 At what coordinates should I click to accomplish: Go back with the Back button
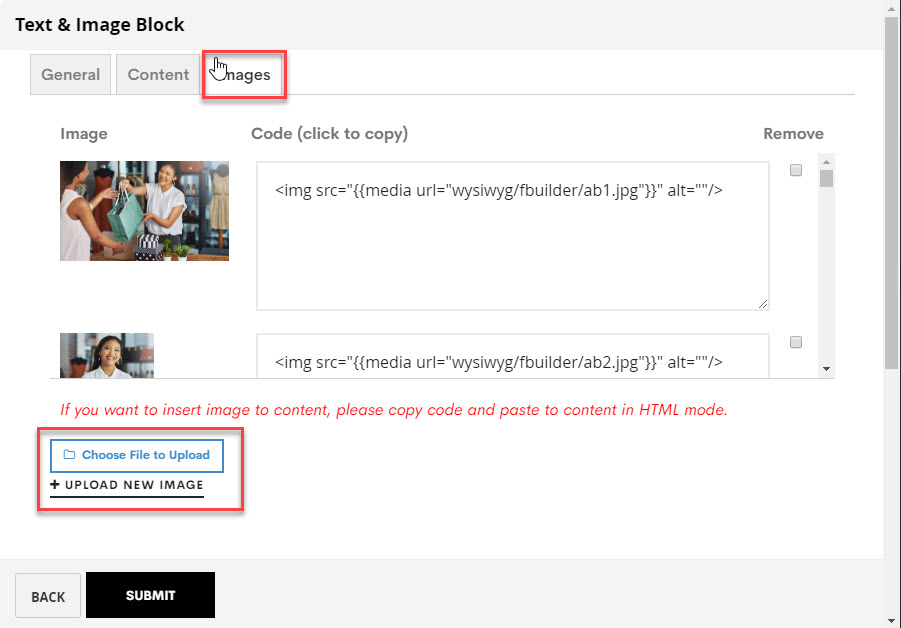[48, 596]
